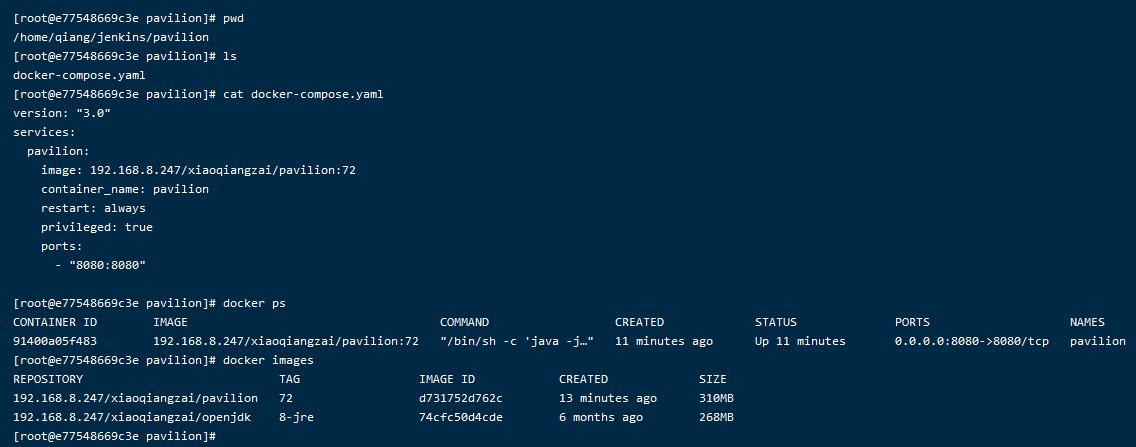Click the COMMAND column header
The image size is (1136, 447).
(x=465, y=322)
